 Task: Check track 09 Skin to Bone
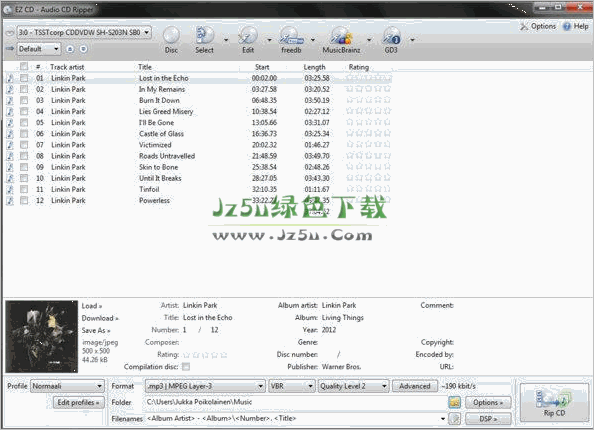tap(24, 167)
